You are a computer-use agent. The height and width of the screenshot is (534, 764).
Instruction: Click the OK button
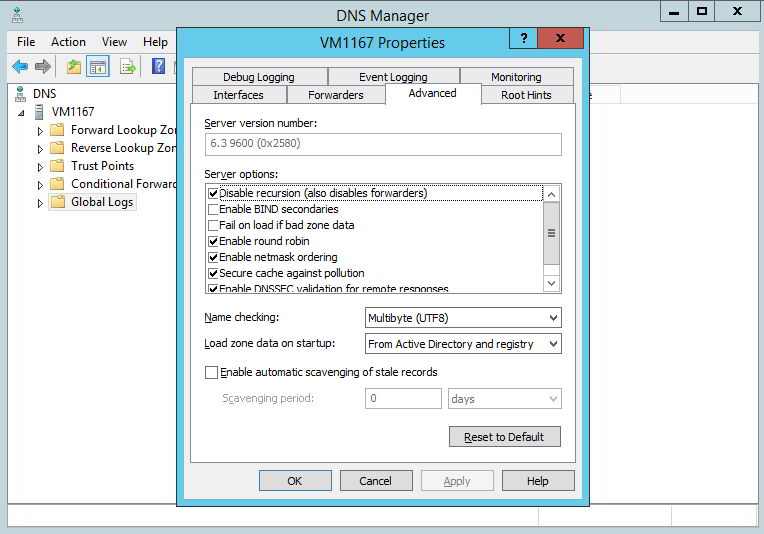[295, 481]
